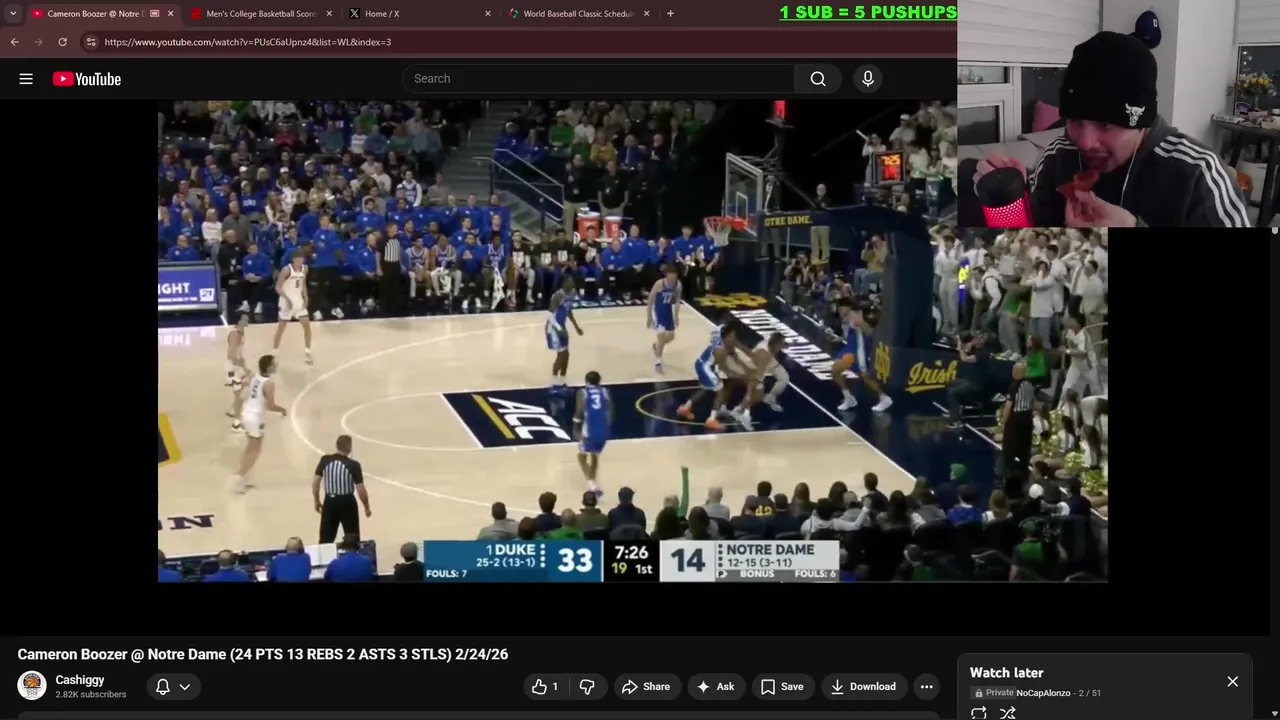
Task: Dislike the video with thumbs down
Action: [587, 686]
